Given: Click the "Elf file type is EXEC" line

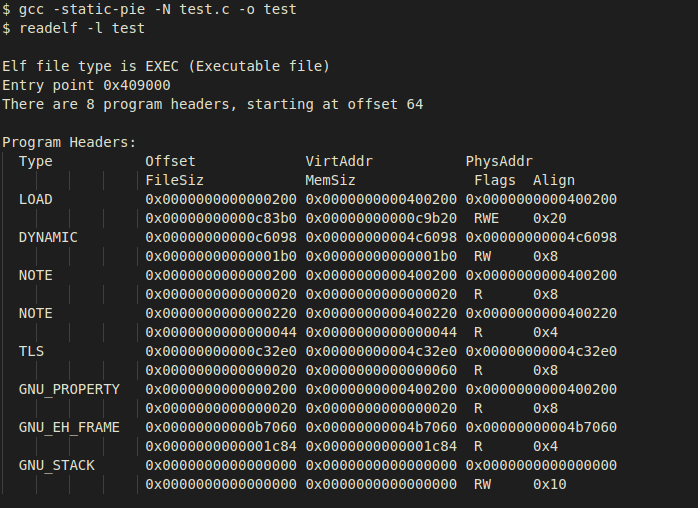Looking at the screenshot, I should 166,66.
